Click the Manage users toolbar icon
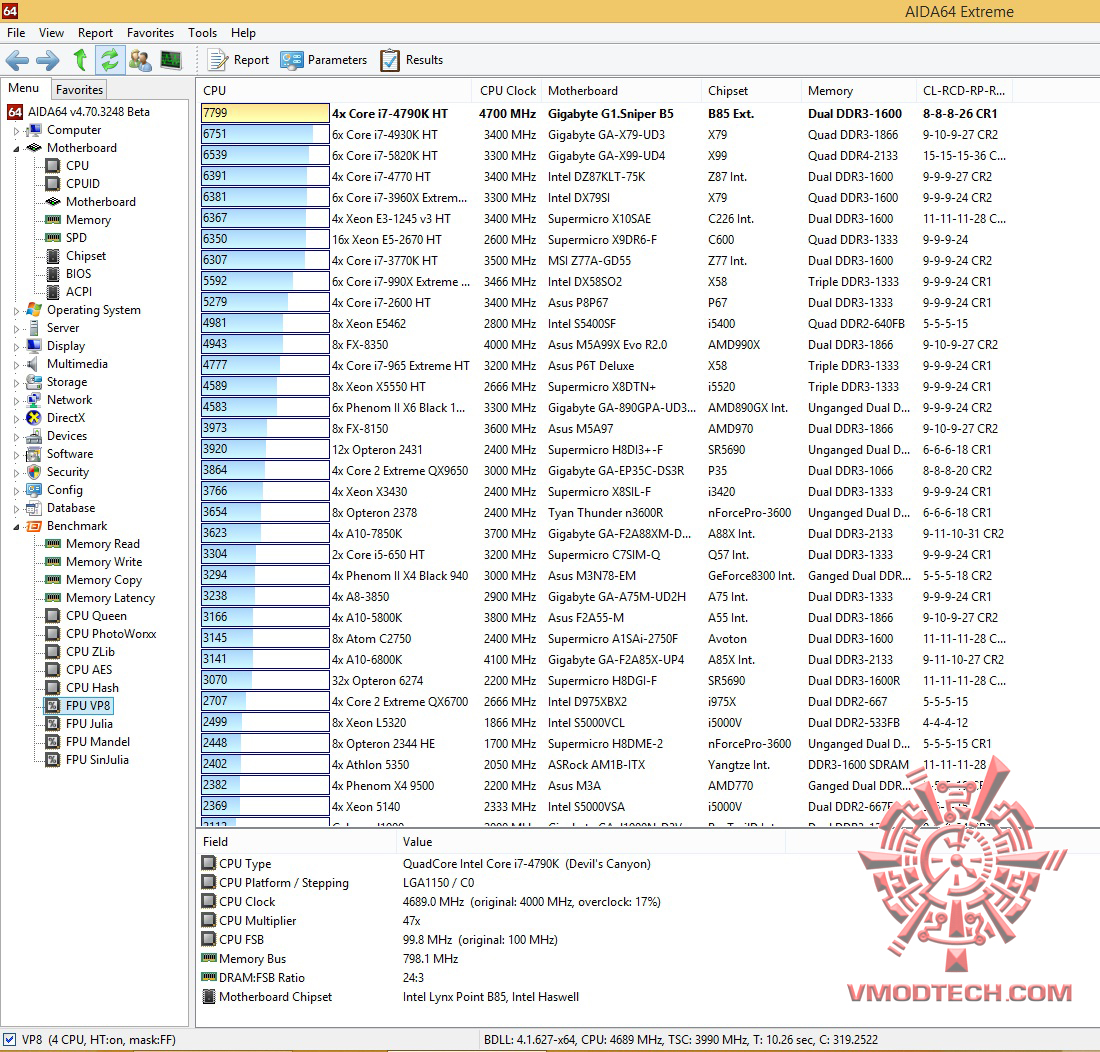This screenshot has width=1100, height=1052. [x=140, y=60]
